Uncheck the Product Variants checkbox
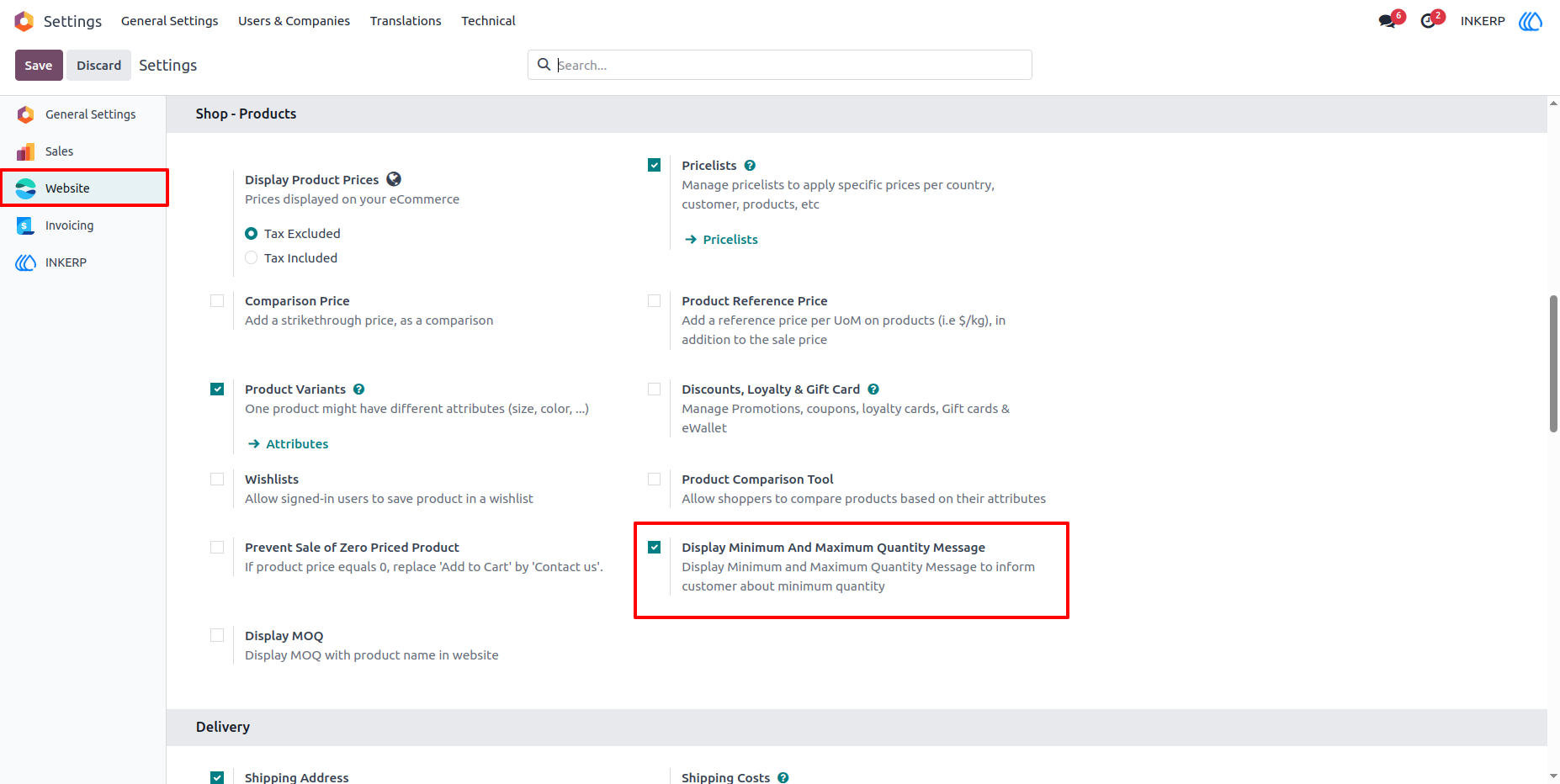Screen dimensions: 1560x784 pos(217,389)
